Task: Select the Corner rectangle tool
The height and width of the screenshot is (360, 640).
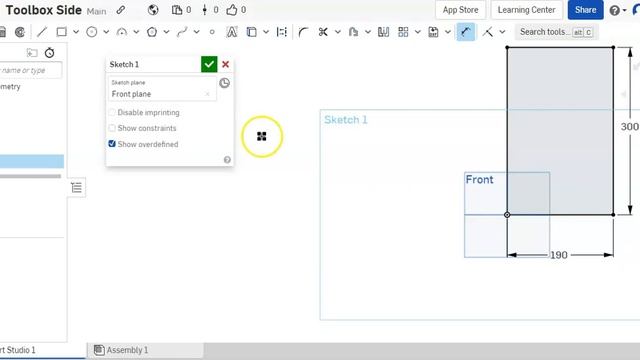Action: pyautogui.click(x=61, y=32)
